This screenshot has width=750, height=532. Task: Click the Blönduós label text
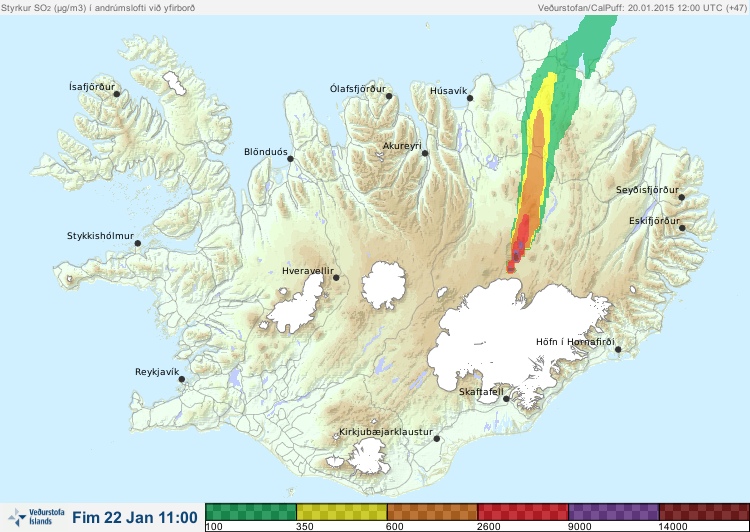coord(265,152)
